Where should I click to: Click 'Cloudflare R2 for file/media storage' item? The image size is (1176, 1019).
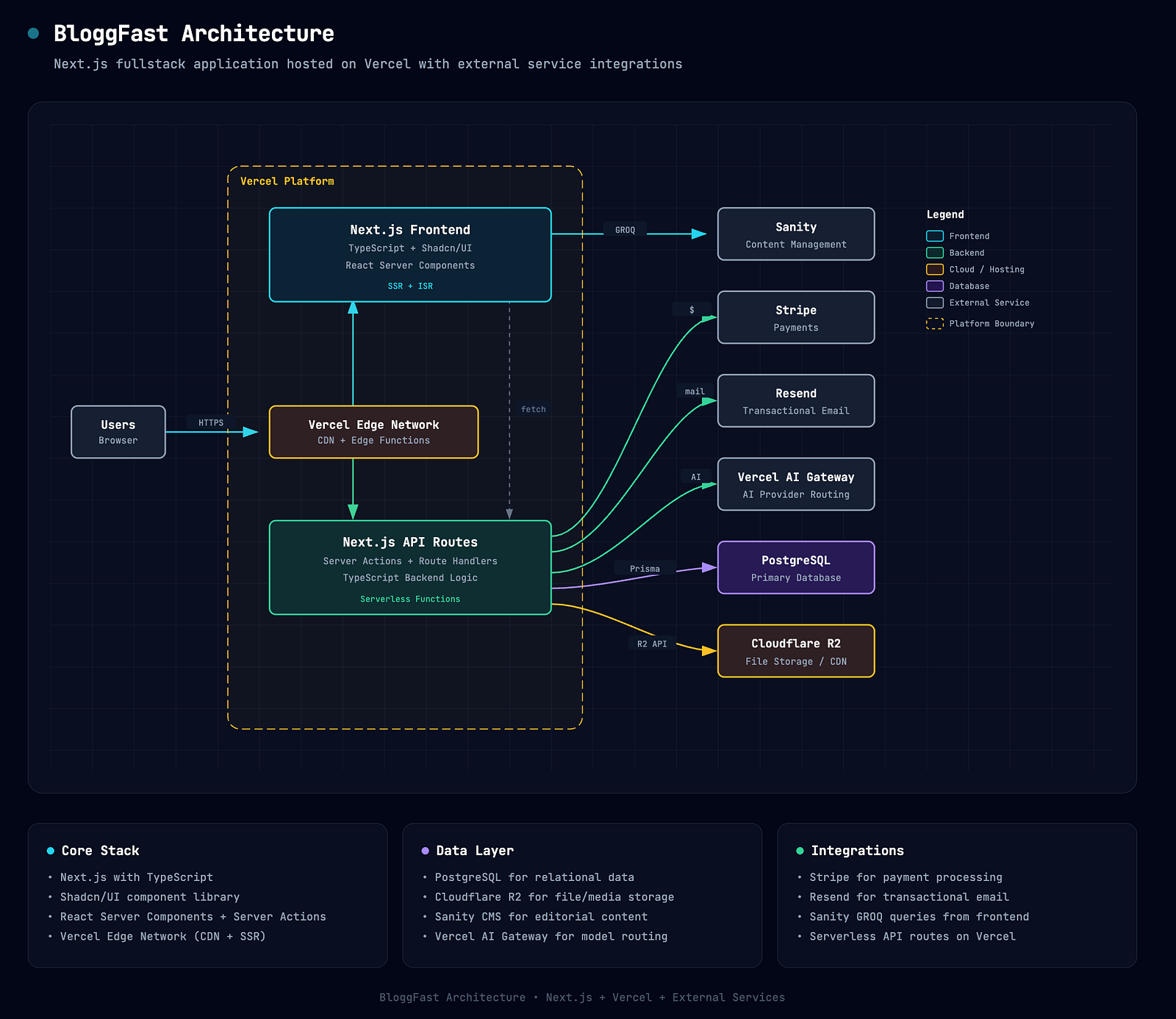tap(555, 897)
